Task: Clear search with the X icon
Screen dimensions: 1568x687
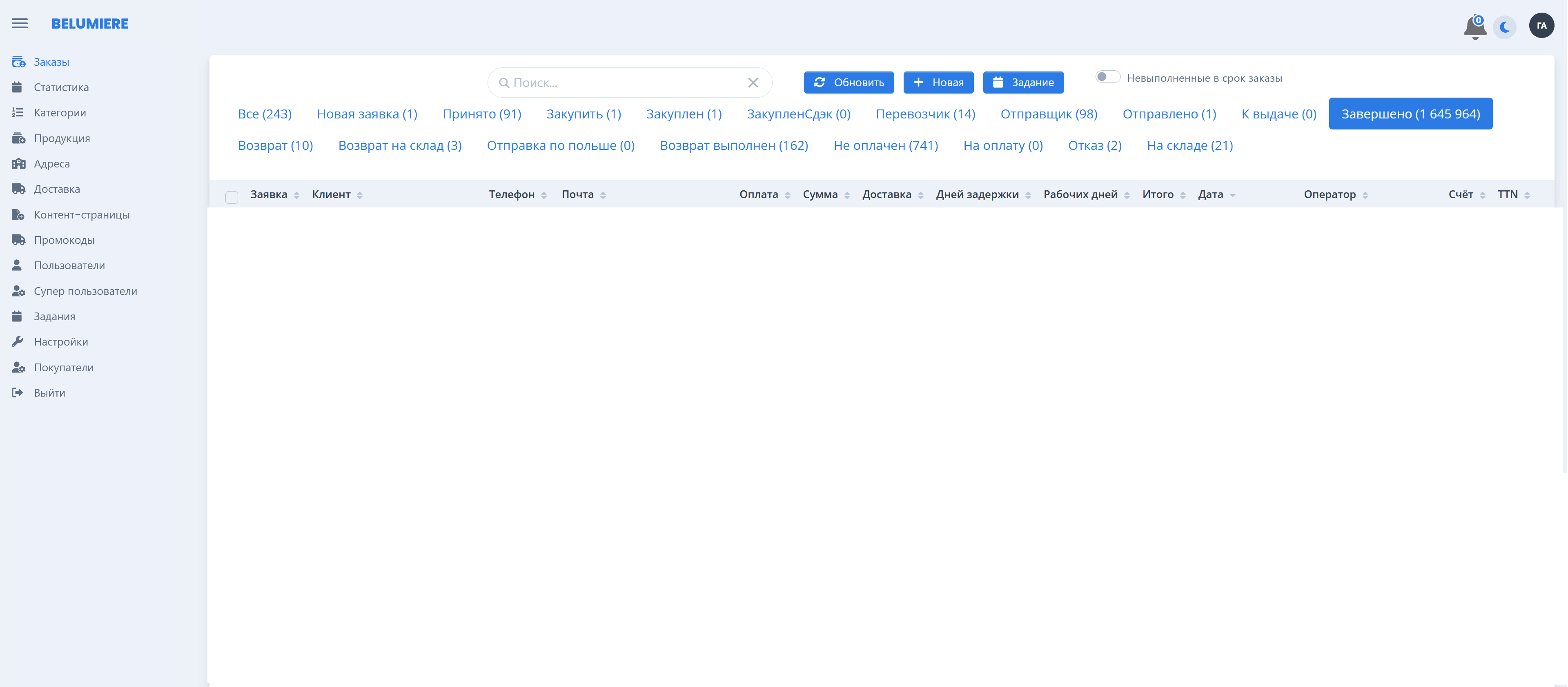Action: click(753, 83)
